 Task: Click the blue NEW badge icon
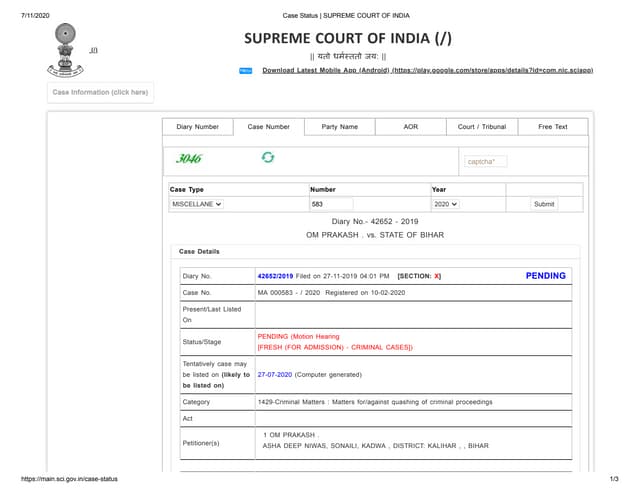coord(245,71)
